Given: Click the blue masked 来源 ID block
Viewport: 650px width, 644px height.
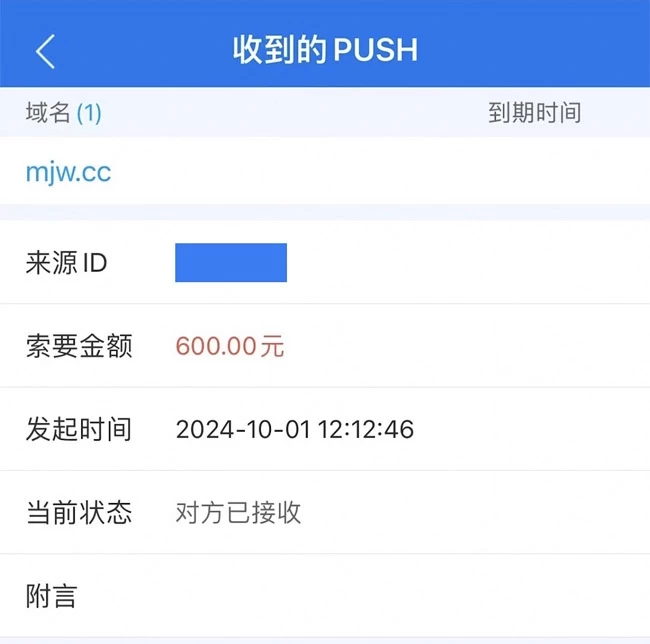Looking at the screenshot, I should click(231, 262).
